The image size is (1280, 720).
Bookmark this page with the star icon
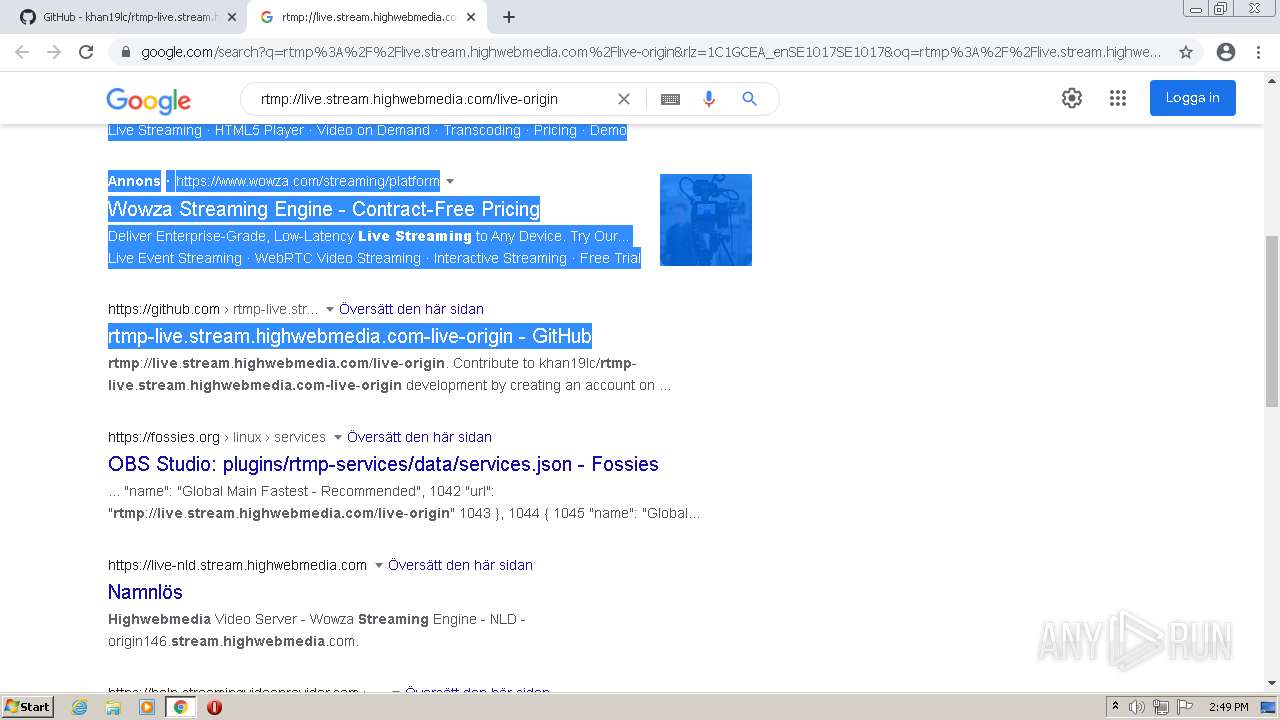[x=1186, y=52]
